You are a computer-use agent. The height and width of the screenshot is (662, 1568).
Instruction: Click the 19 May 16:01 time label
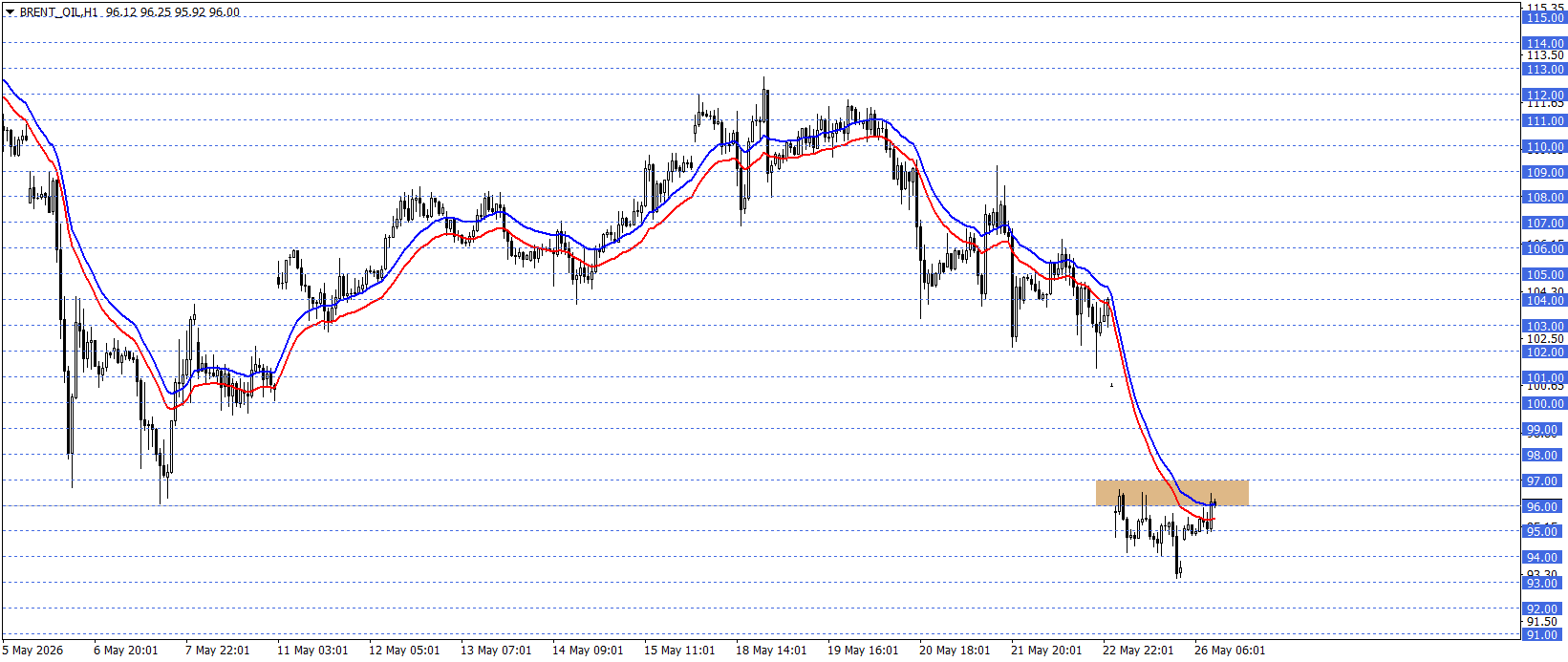pyautogui.click(x=863, y=650)
